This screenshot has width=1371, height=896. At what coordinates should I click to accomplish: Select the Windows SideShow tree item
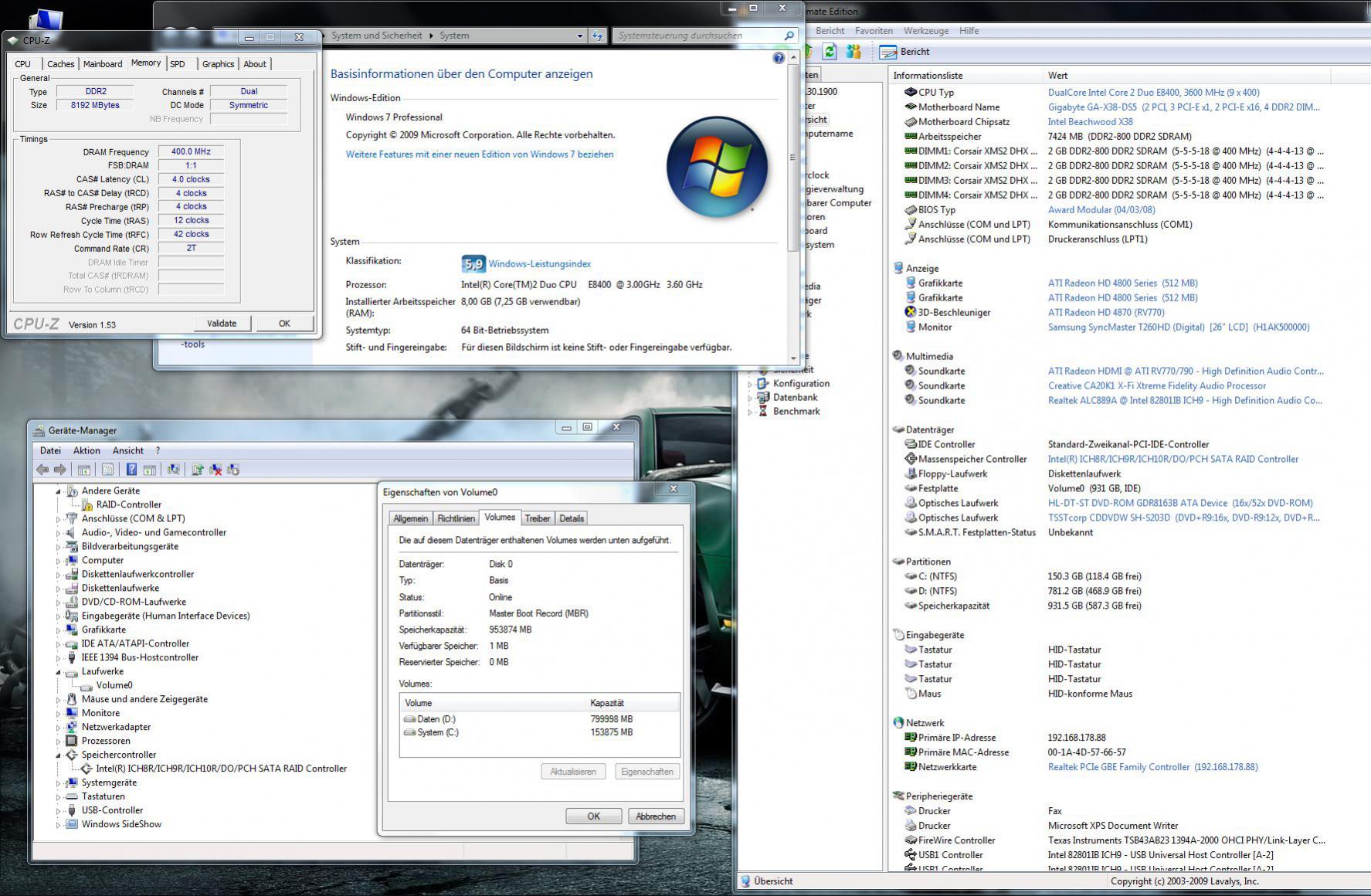tap(121, 825)
